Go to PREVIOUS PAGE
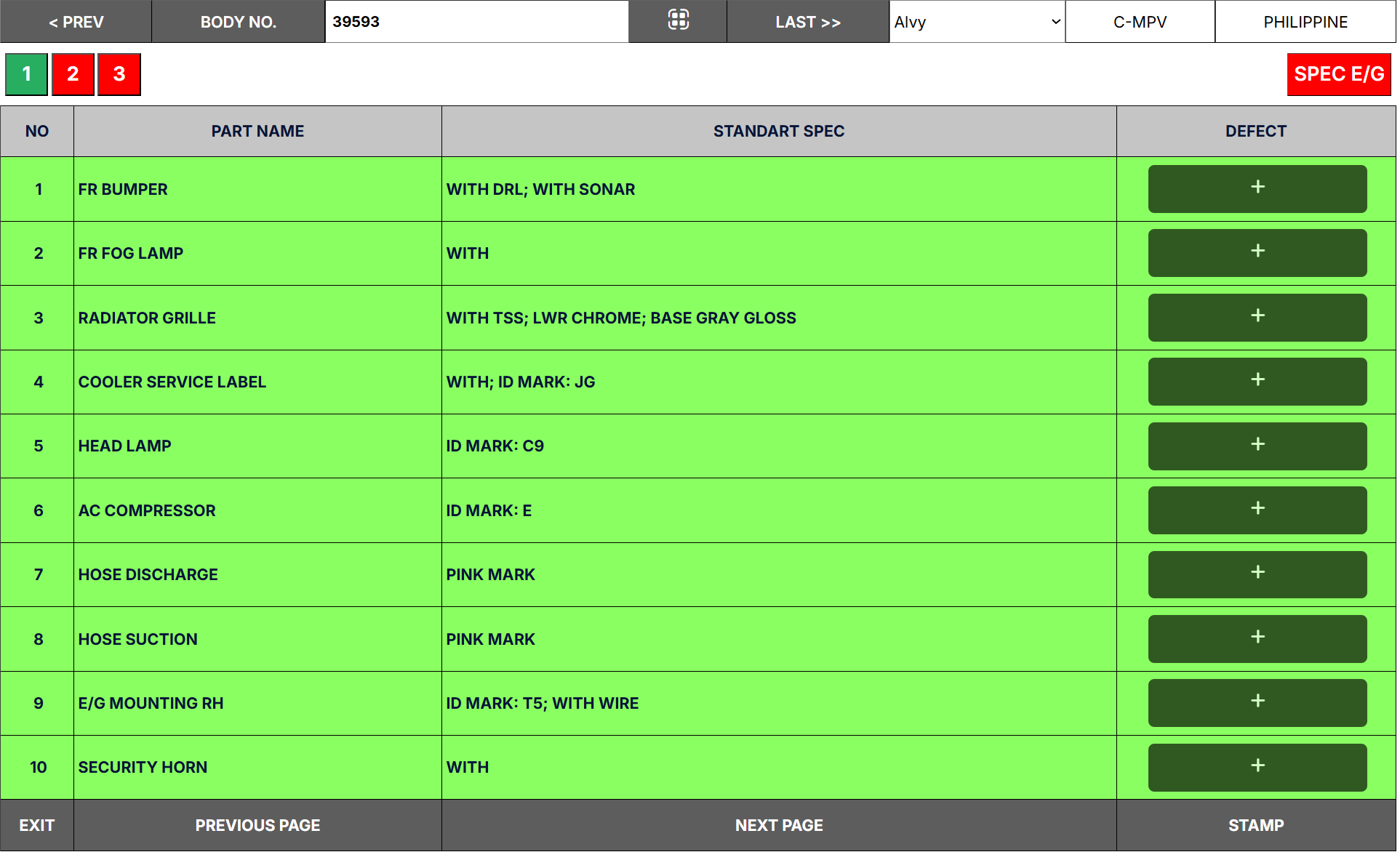Viewport: 1400px width, 860px height. [x=258, y=826]
